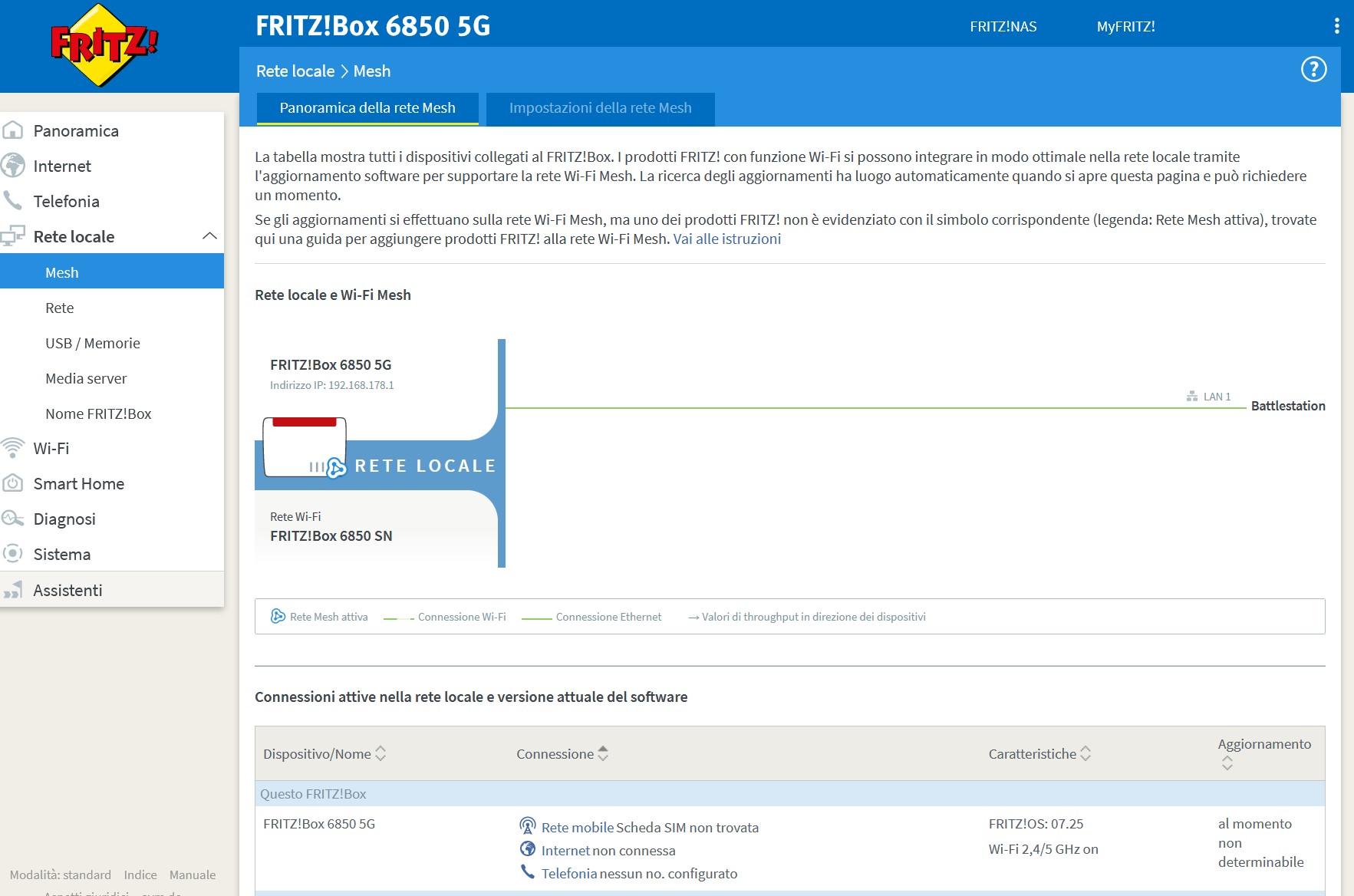Screen dimensions: 1354x896
Task: Click the Indirizzo IP: 192.168.178.1 text
Action: (332, 385)
